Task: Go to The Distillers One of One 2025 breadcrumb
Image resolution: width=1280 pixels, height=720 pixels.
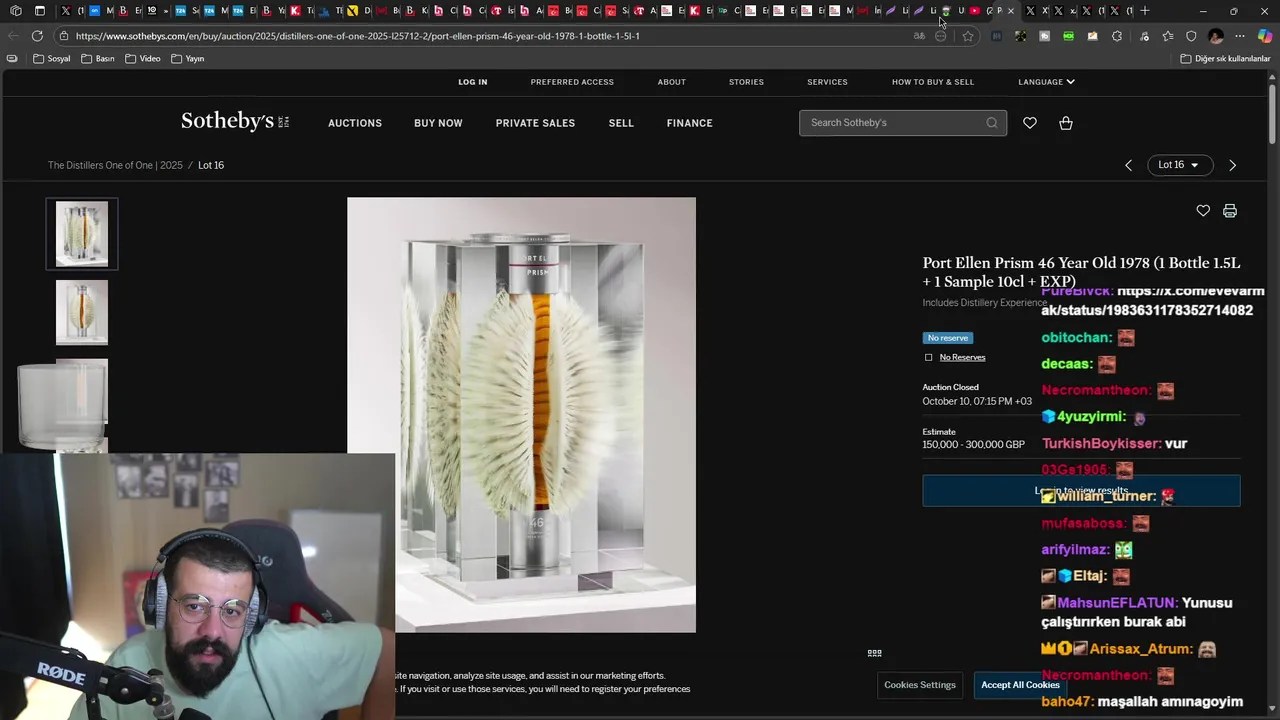Action: point(115,165)
